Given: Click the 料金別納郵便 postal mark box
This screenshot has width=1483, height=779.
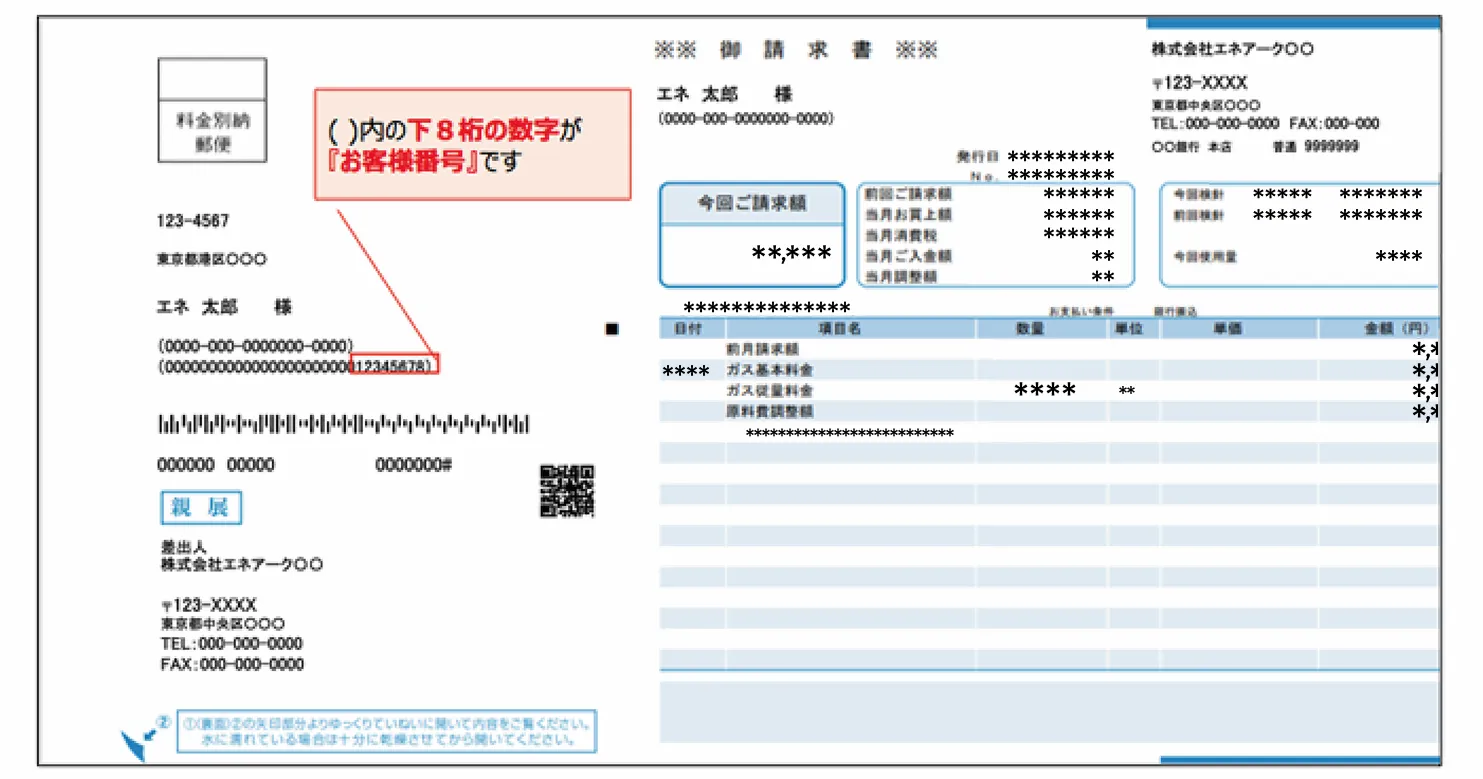Looking at the screenshot, I should 210,110.
